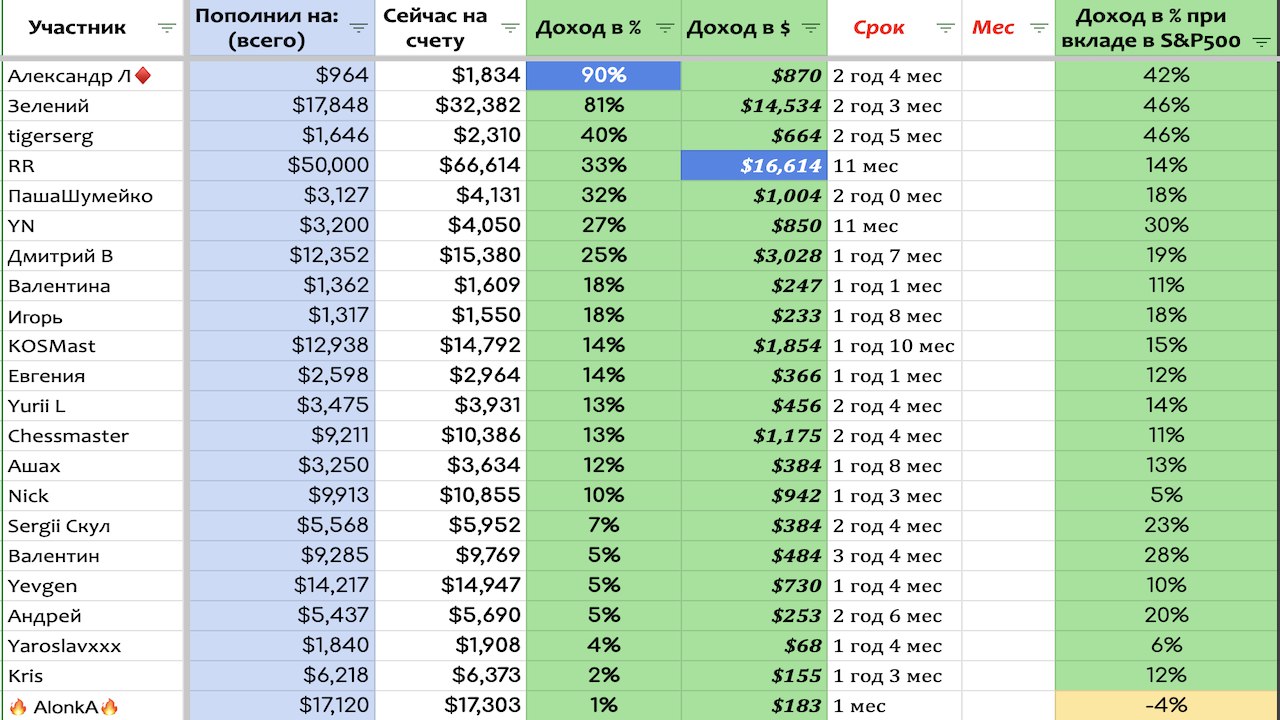Open filter icon for S&P500 income column
Screen dimensions: 1280x720
[x=1262, y=42]
